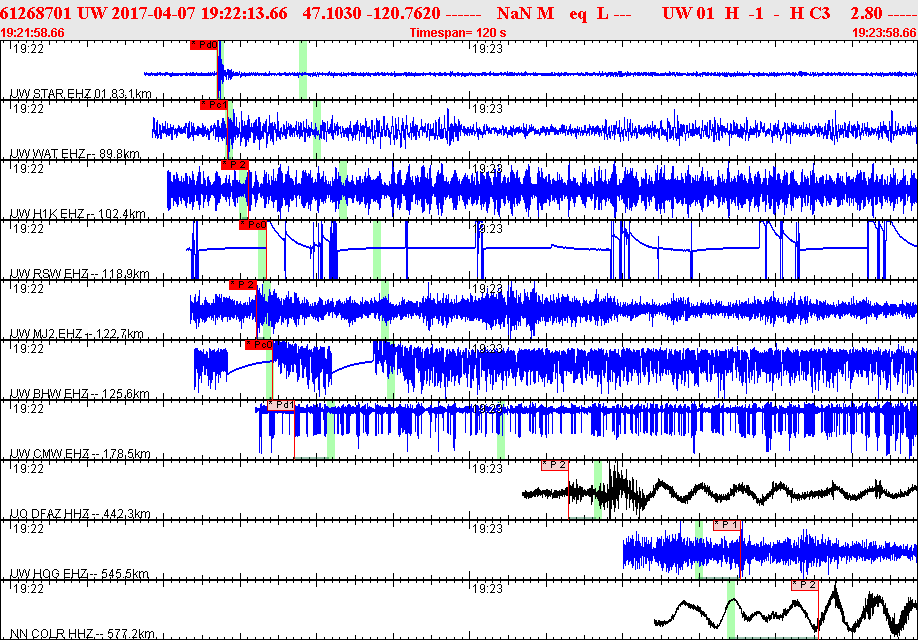The image size is (918, 640).
Task: Click the NN COLR HHZ station label
Action: point(81,634)
